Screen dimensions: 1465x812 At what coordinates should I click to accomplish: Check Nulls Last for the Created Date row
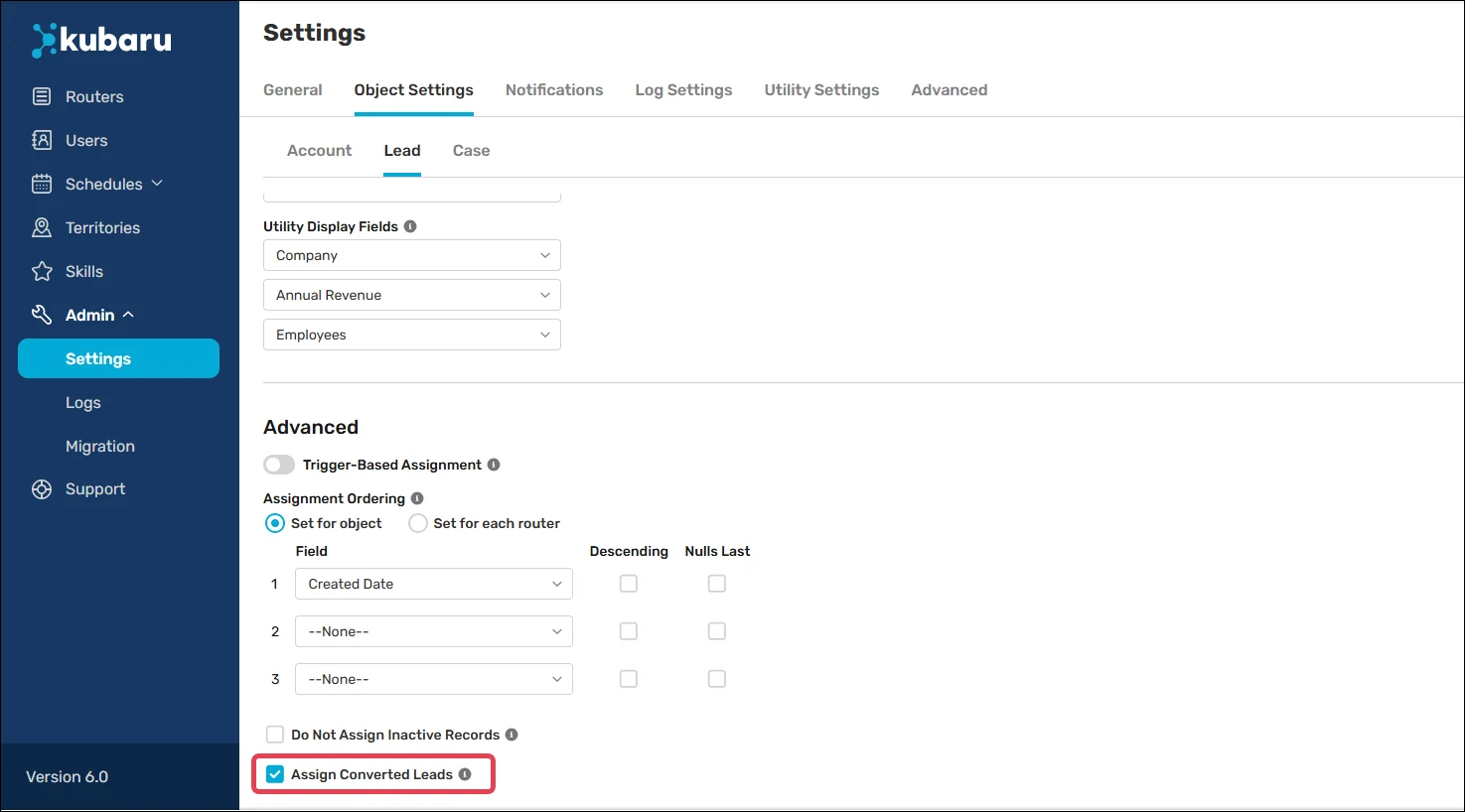coord(717,584)
